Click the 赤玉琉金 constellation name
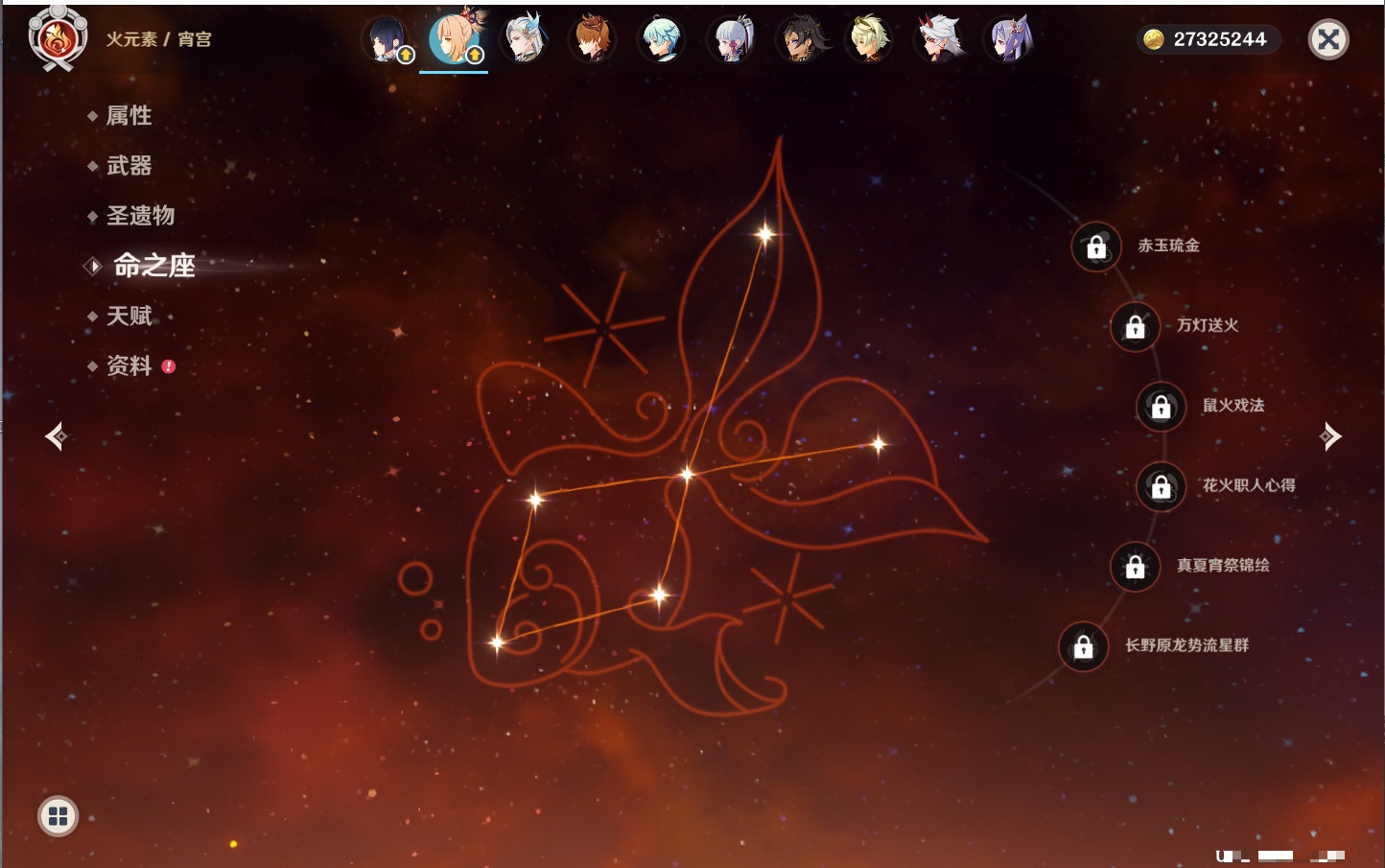This screenshot has height=868, width=1385. coord(1168,246)
